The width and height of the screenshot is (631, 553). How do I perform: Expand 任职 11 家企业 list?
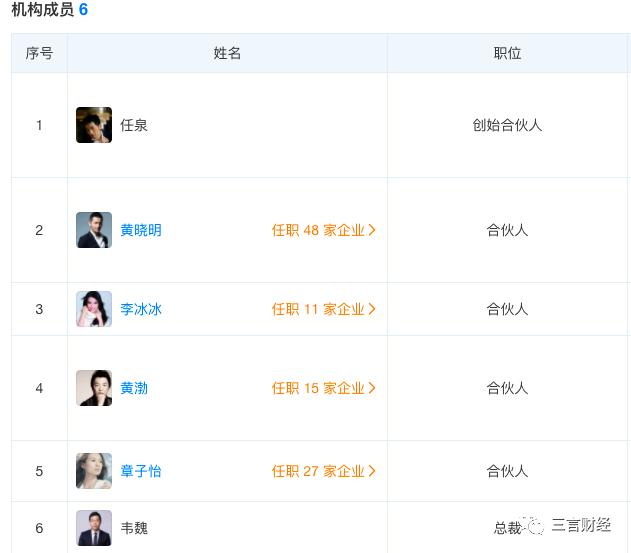point(324,309)
